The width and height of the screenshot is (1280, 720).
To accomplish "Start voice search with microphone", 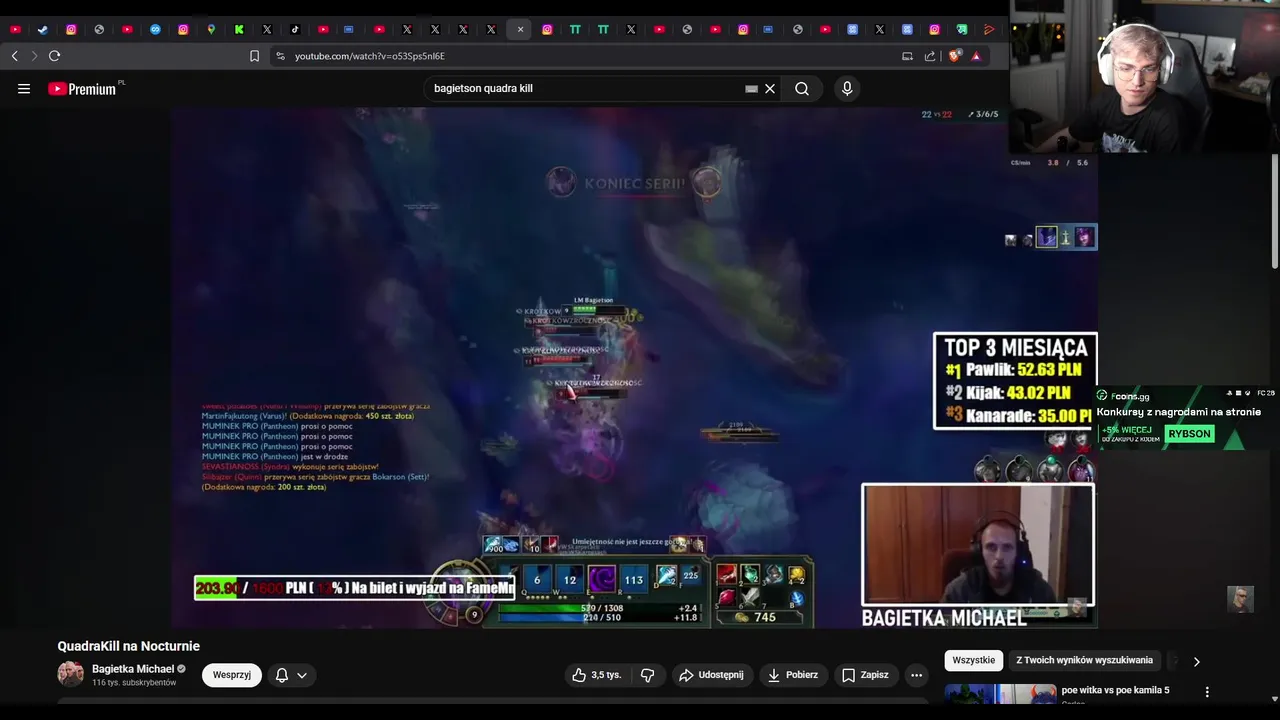I will [x=847, y=89].
